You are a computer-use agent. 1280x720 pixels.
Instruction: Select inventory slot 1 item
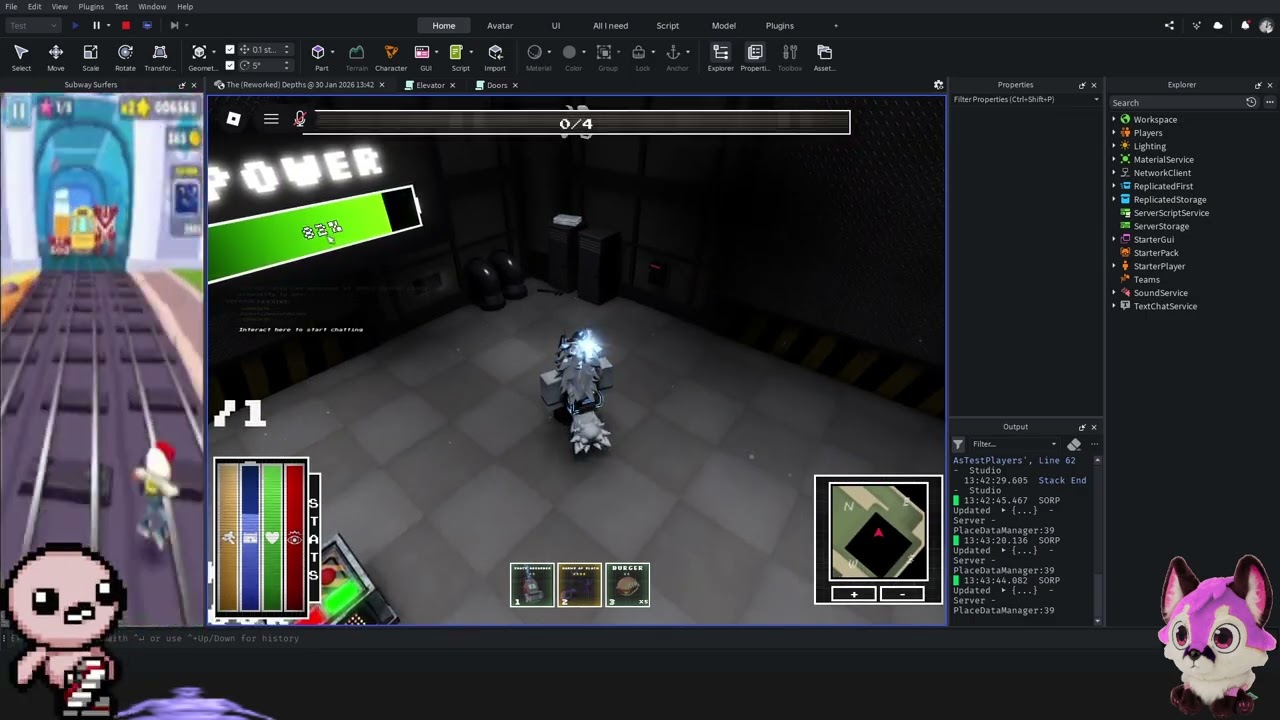[532, 585]
